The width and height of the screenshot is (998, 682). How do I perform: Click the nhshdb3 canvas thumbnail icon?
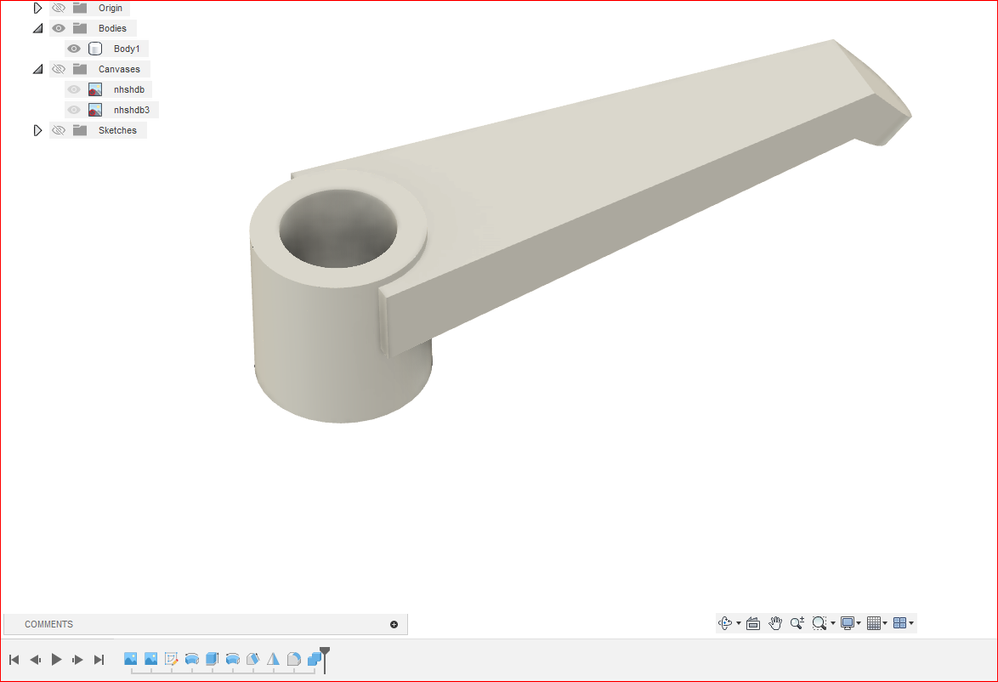point(93,109)
